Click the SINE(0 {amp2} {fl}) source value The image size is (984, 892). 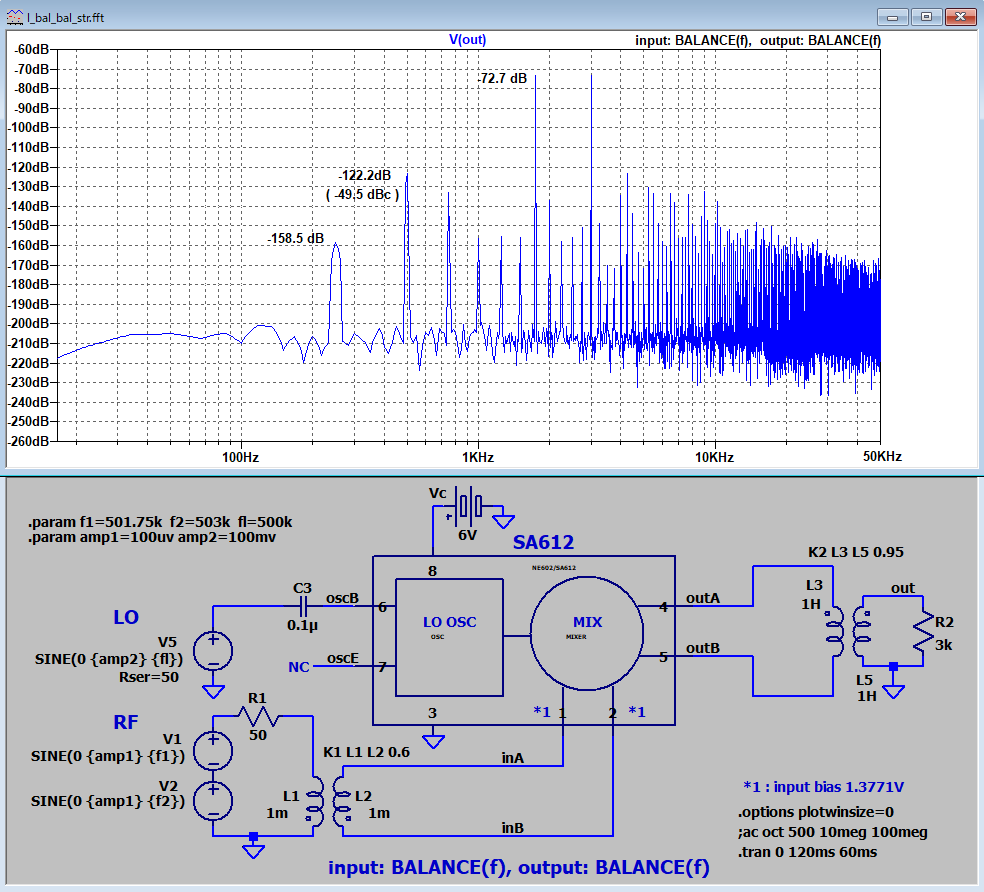109,660
